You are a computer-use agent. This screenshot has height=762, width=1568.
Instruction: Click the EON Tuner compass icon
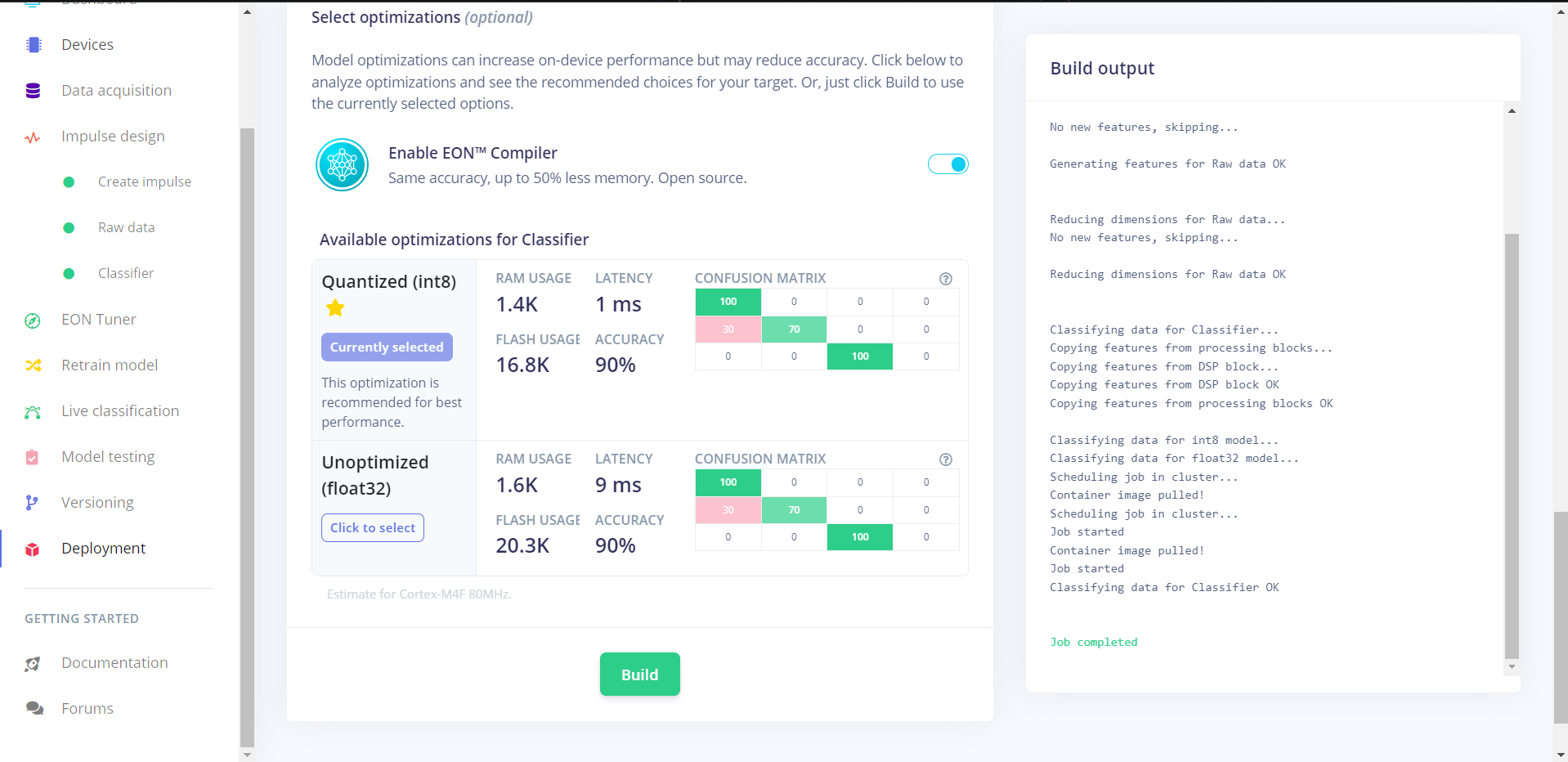tap(34, 320)
